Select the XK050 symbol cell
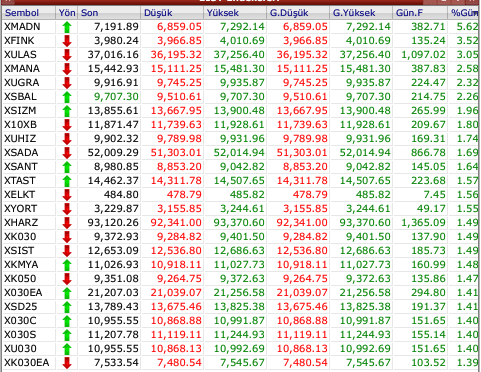 point(29,279)
